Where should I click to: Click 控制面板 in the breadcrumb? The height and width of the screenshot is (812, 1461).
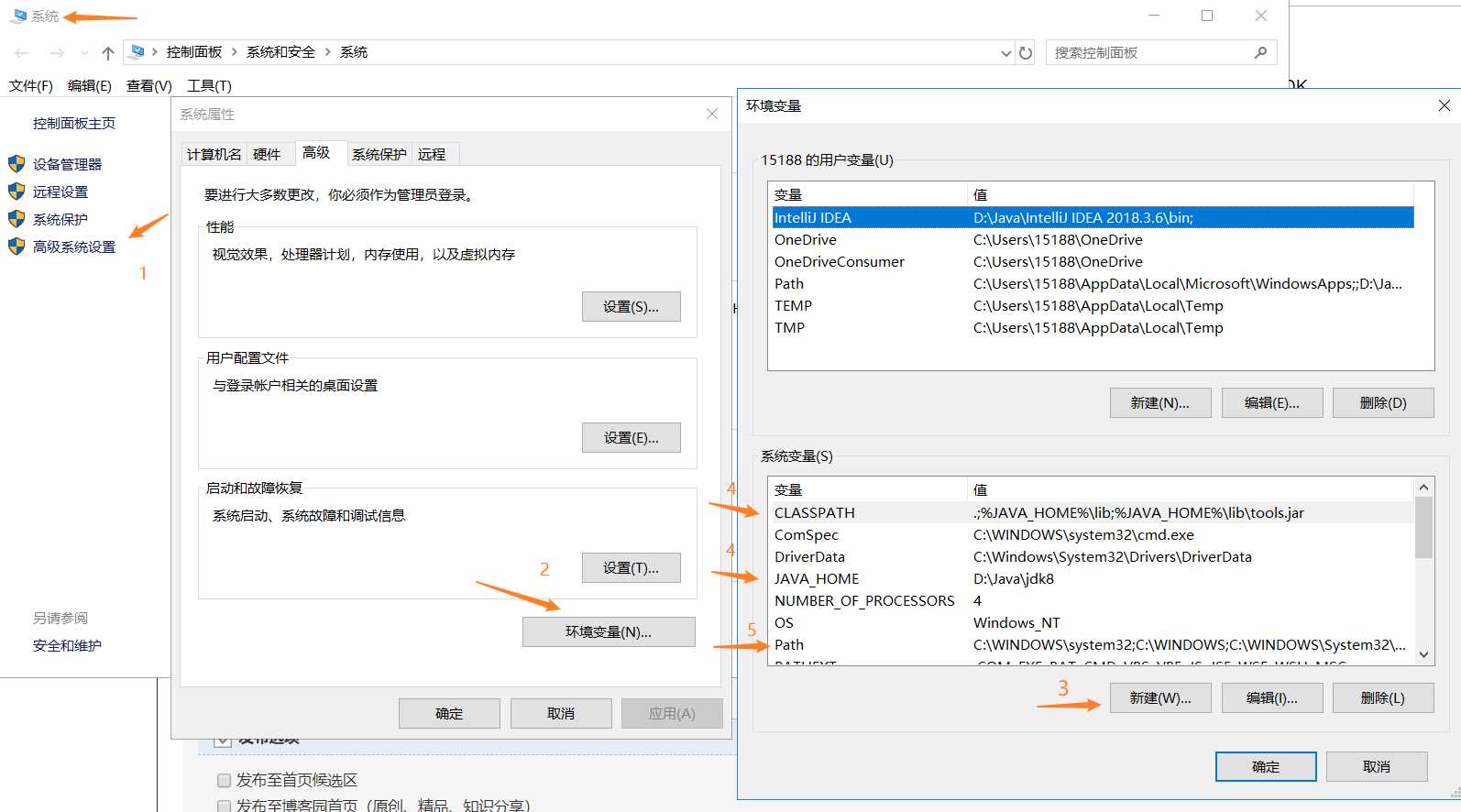194,52
